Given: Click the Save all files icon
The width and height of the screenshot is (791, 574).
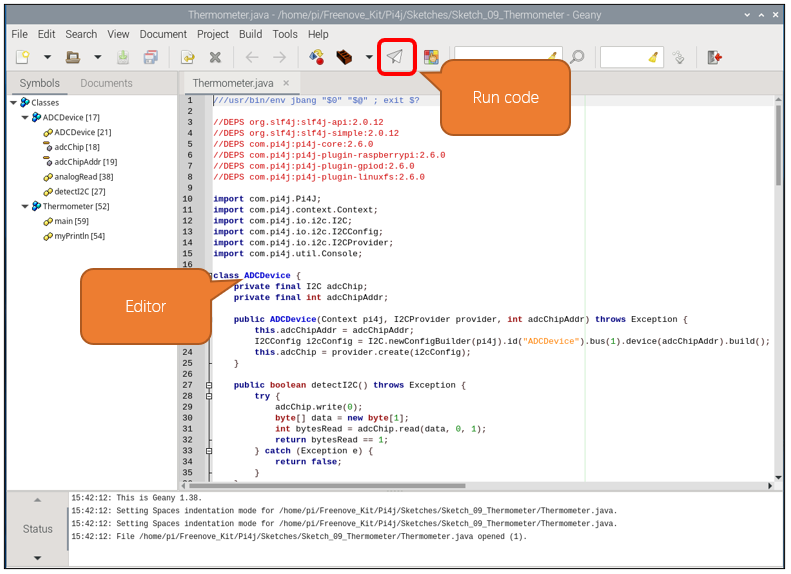Looking at the screenshot, I should tap(151, 57).
